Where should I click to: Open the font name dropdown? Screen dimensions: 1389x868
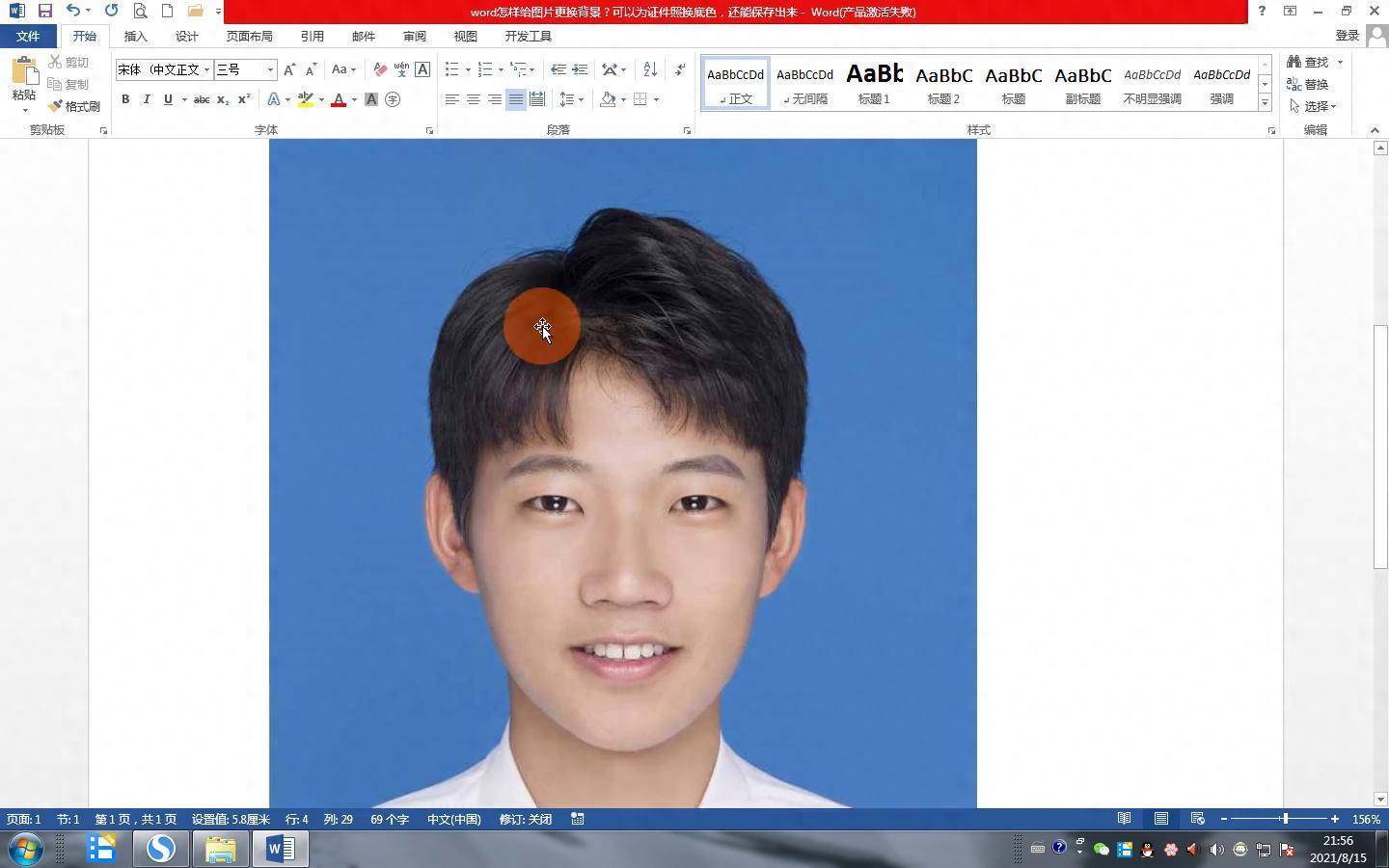click(206, 69)
